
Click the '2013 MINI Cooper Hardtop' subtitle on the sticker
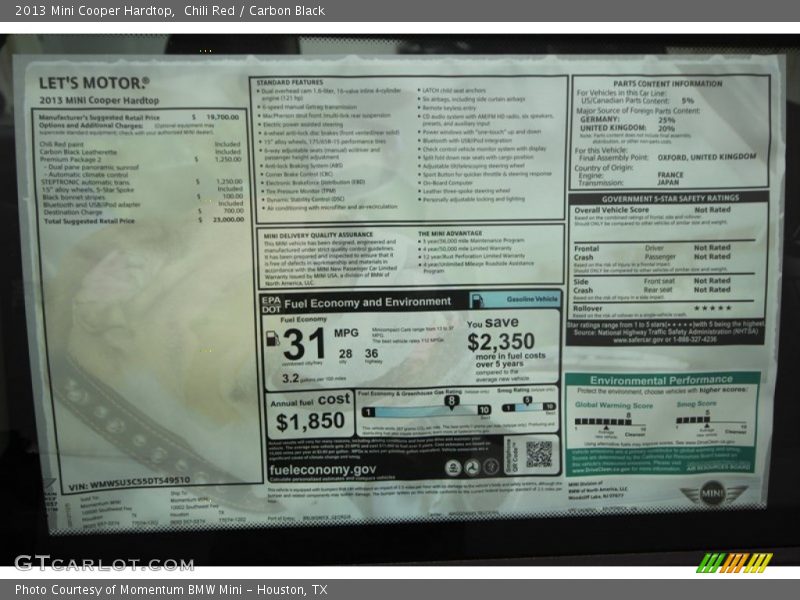coord(99,101)
